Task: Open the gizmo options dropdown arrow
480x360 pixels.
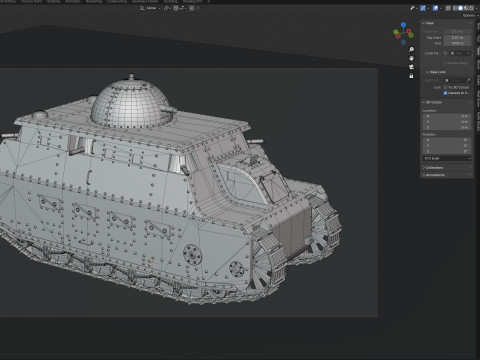Action: point(428,8)
